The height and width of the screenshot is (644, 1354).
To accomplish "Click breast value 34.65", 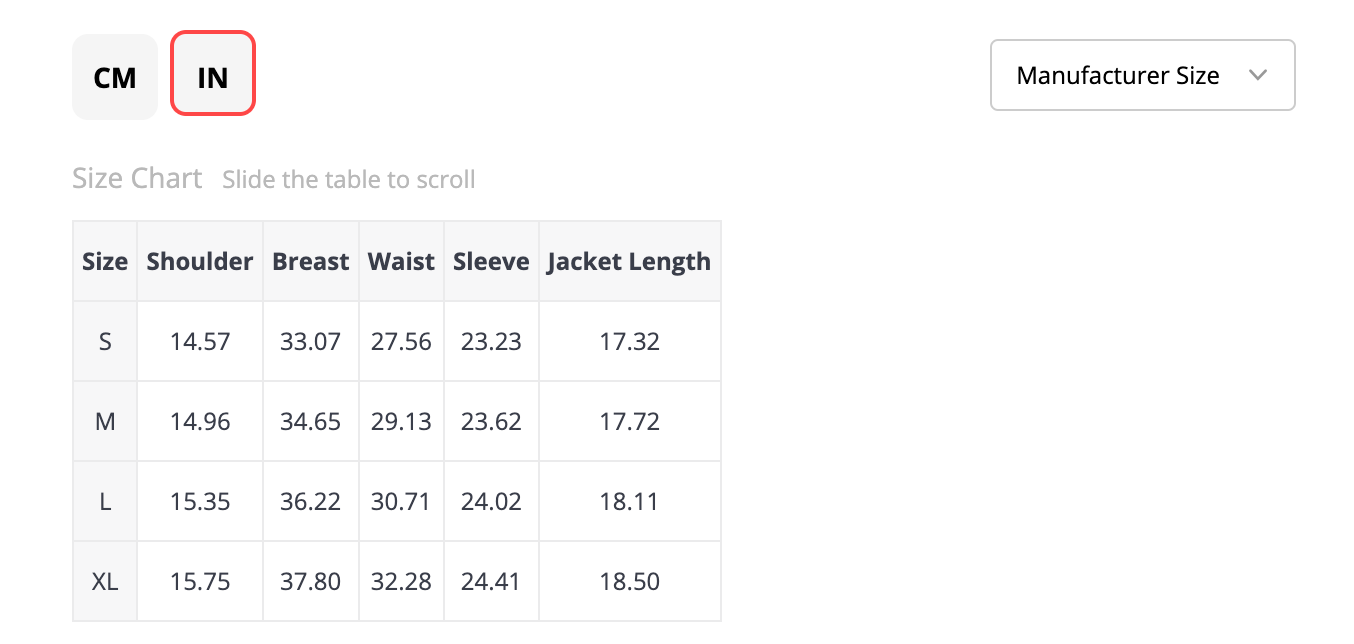I will coord(311,421).
